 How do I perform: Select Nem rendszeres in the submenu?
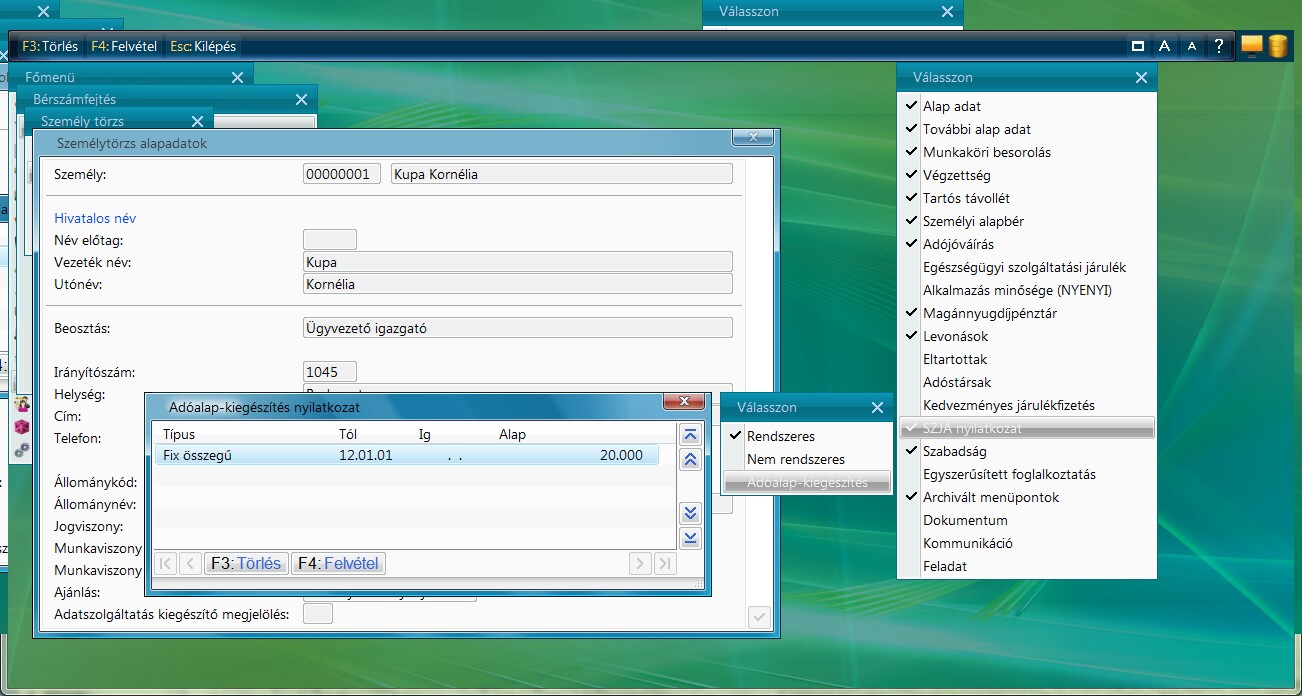(795, 459)
